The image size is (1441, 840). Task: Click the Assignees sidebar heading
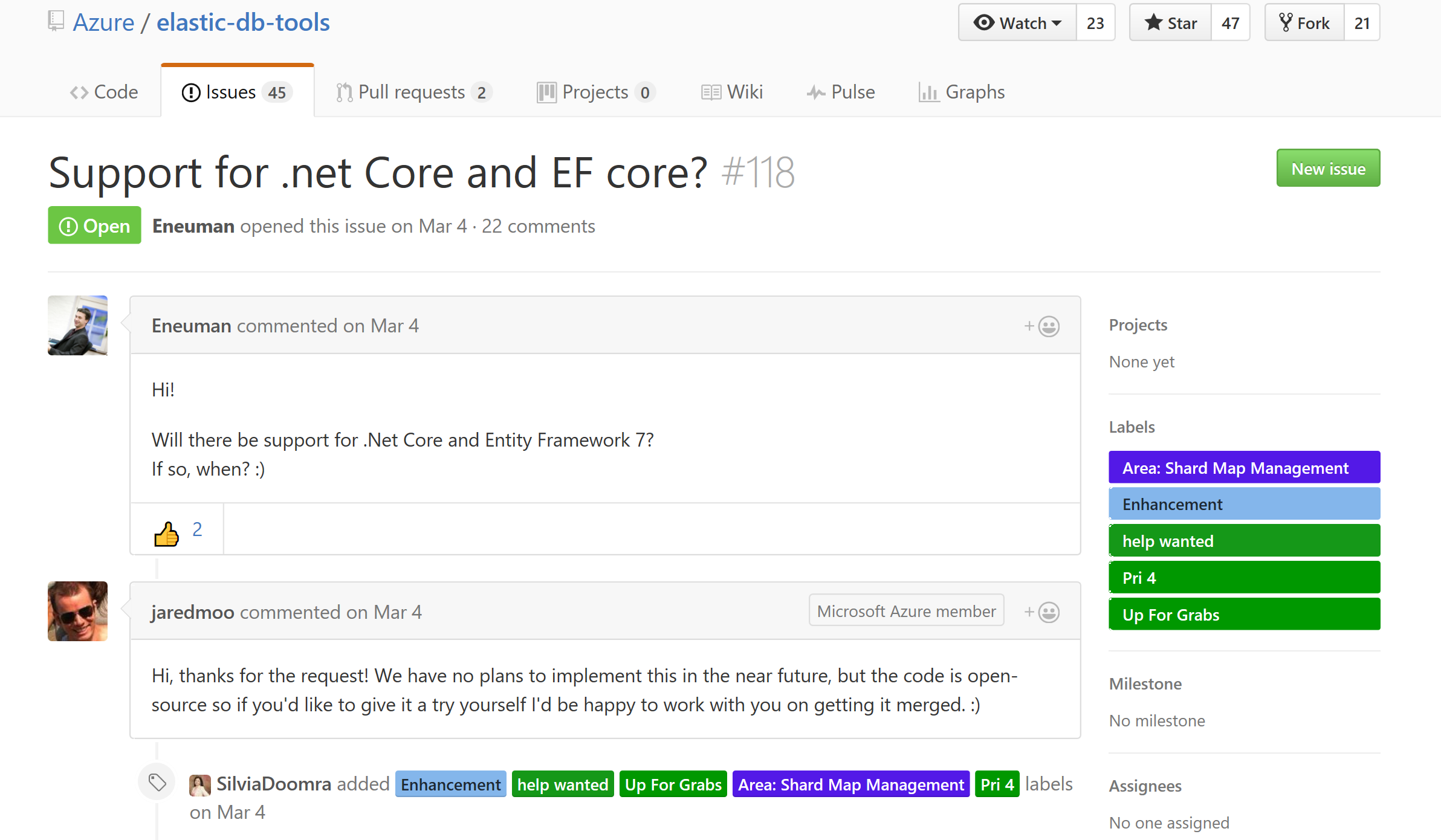pyautogui.click(x=1145, y=786)
